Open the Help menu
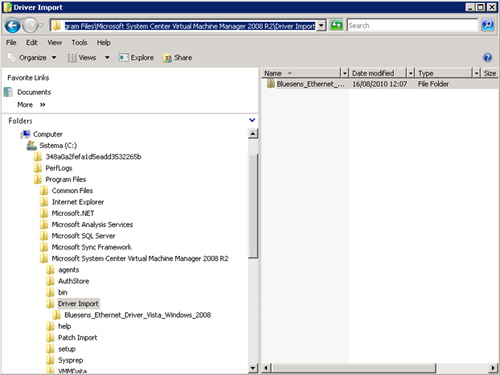Viewport: 500px width, 375px height. point(104,43)
